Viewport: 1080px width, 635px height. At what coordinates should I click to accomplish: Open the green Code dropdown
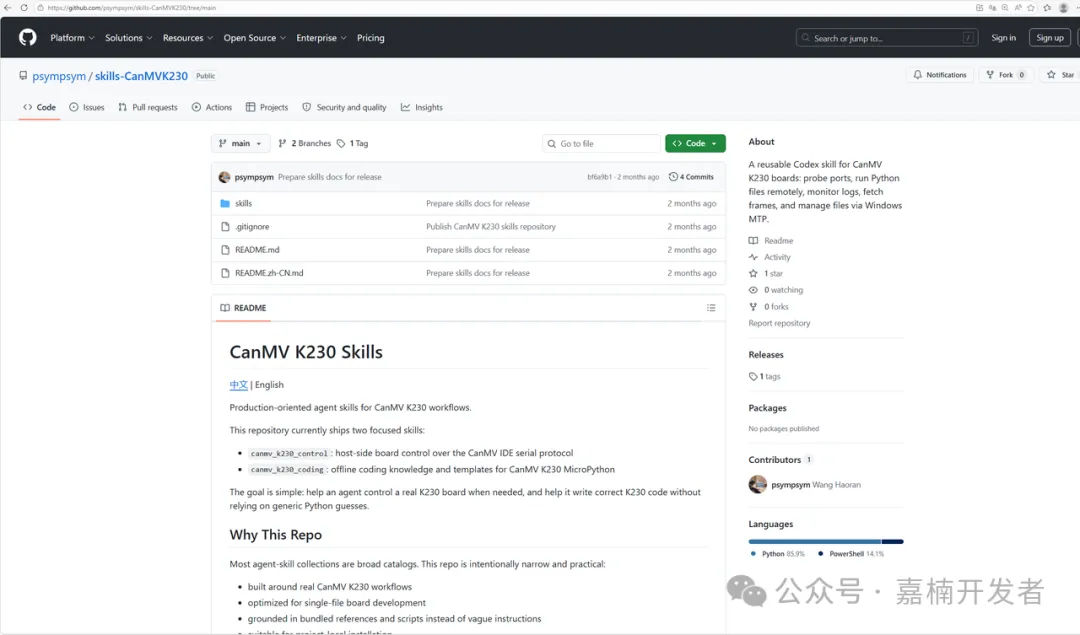point(695,143)
